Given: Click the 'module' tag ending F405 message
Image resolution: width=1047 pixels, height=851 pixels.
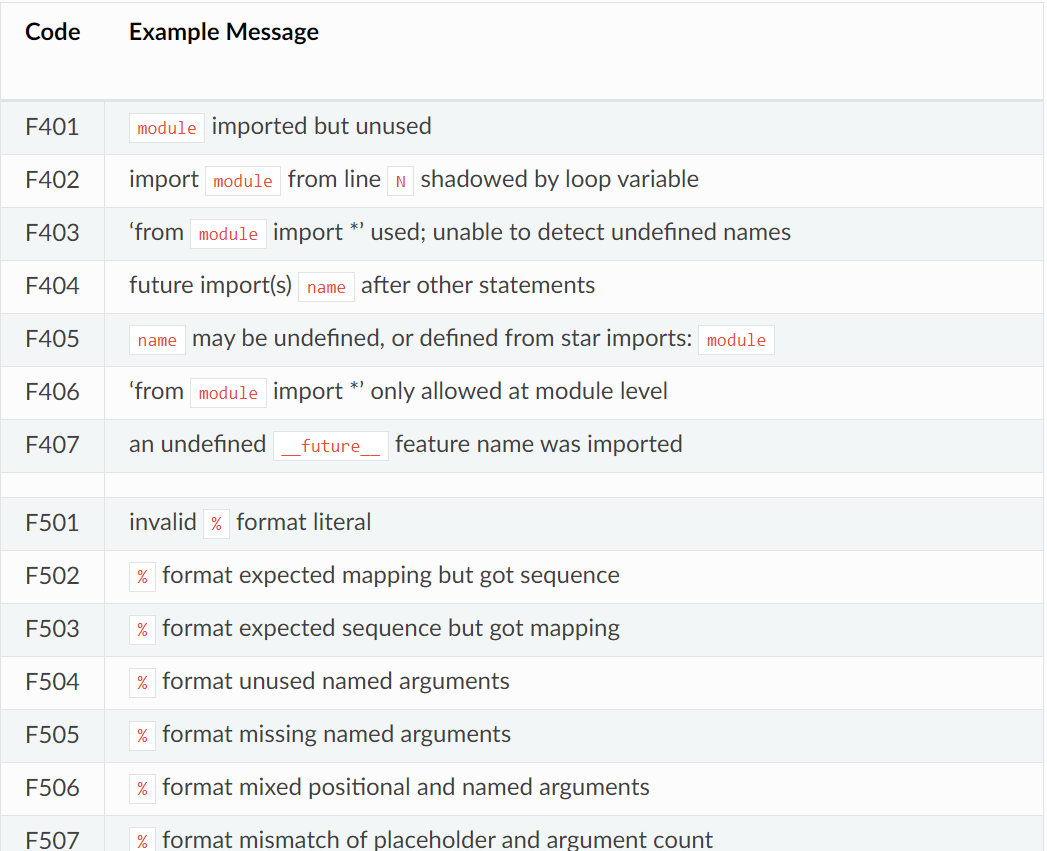Looking at the screenshot, I should [x=736, y=340].
